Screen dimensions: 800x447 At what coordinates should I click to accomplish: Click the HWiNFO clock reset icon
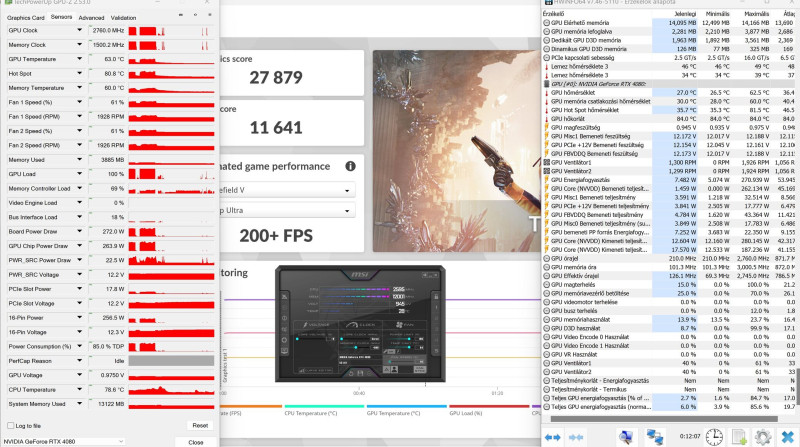coord(714,437)
